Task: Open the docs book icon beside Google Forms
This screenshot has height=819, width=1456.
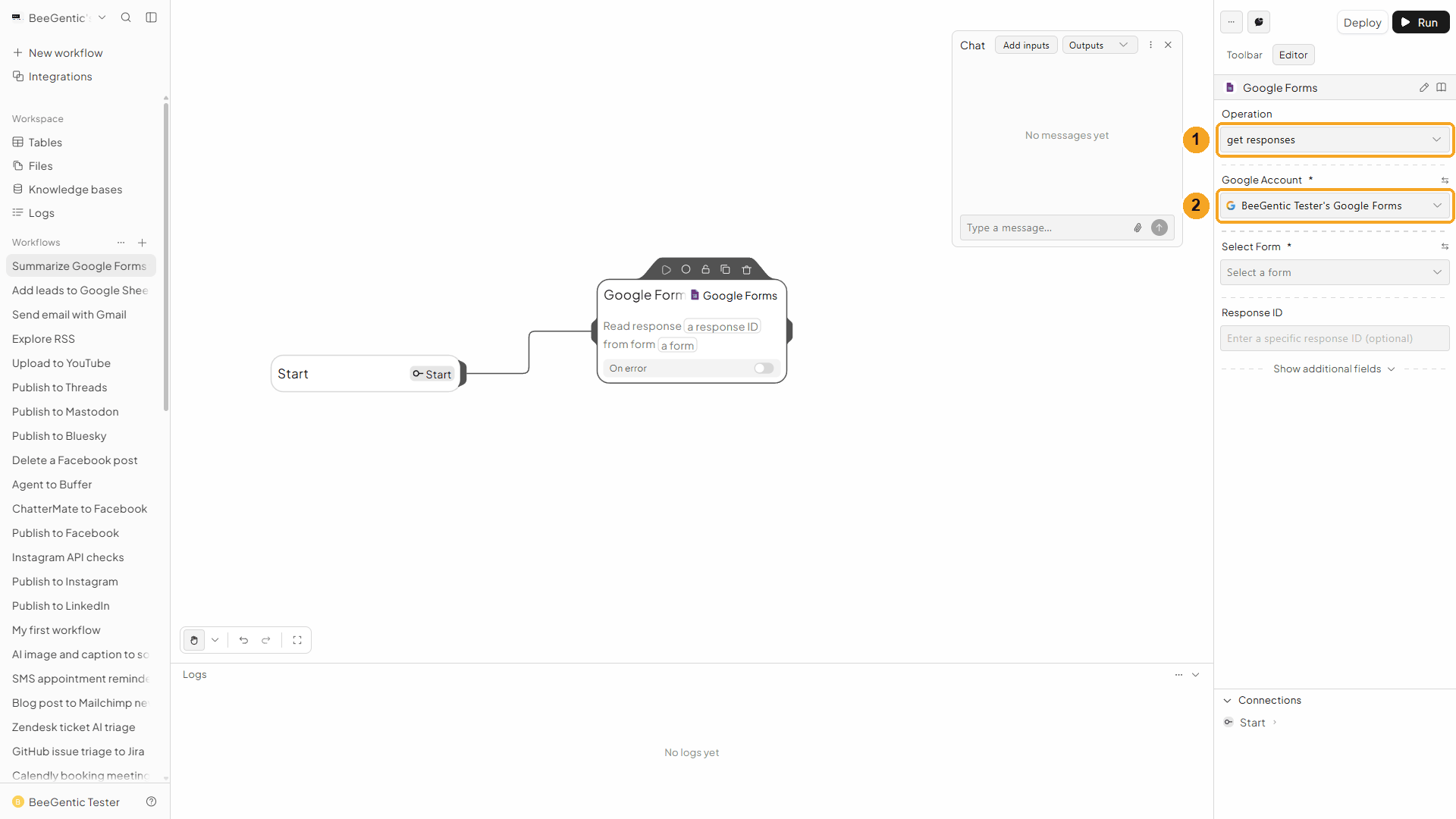Action: 1441,87
